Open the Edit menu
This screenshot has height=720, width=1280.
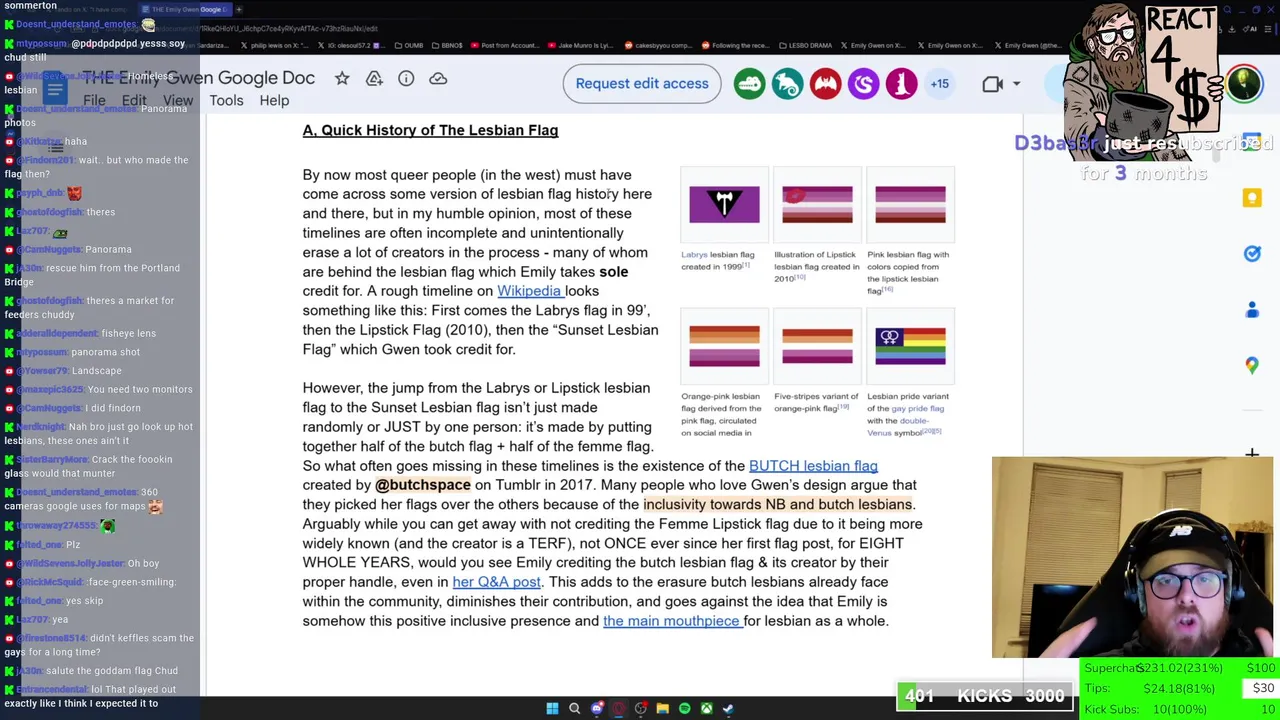tap(134, 101)
